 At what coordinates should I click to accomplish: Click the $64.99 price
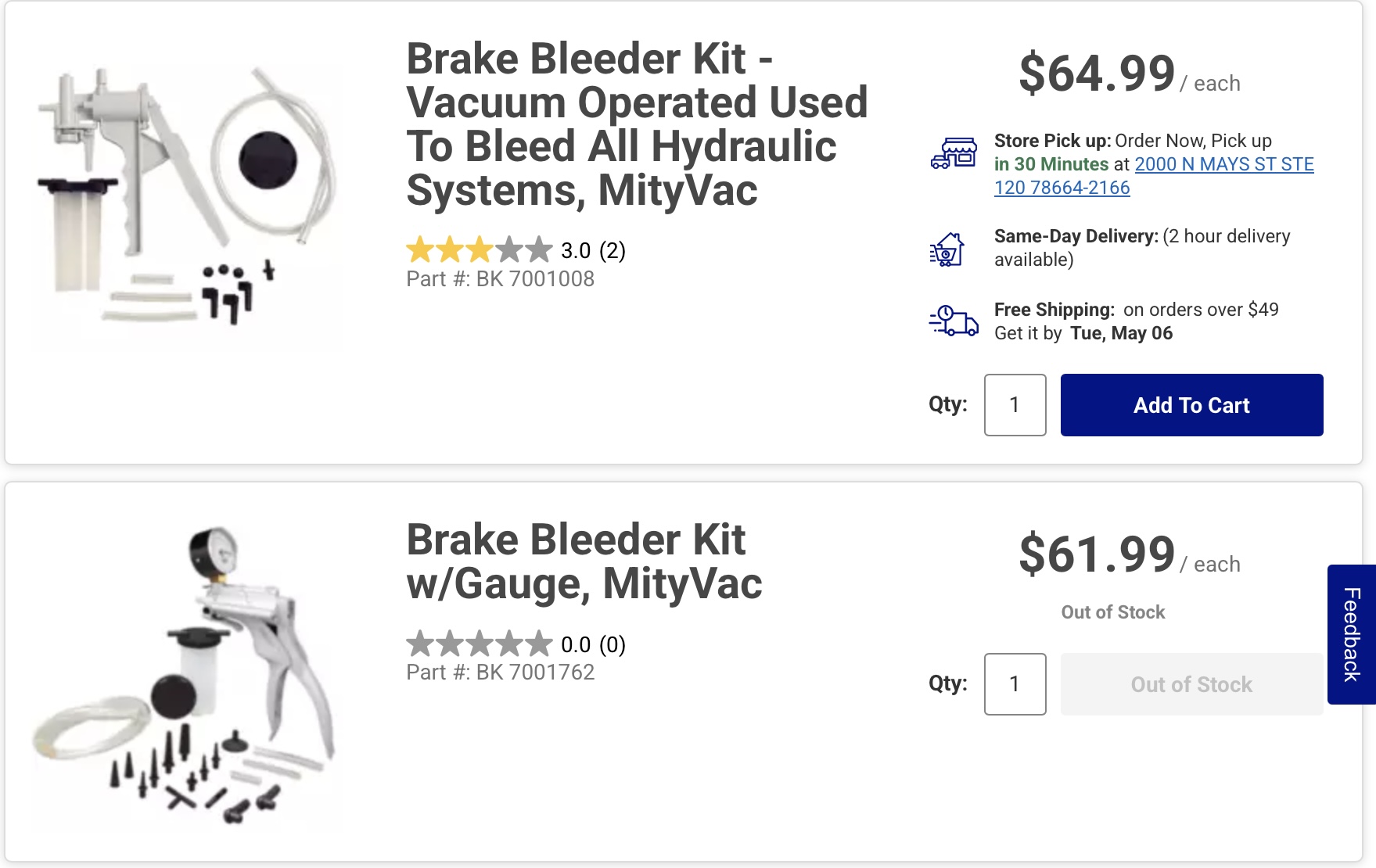tap(1097, 74)
